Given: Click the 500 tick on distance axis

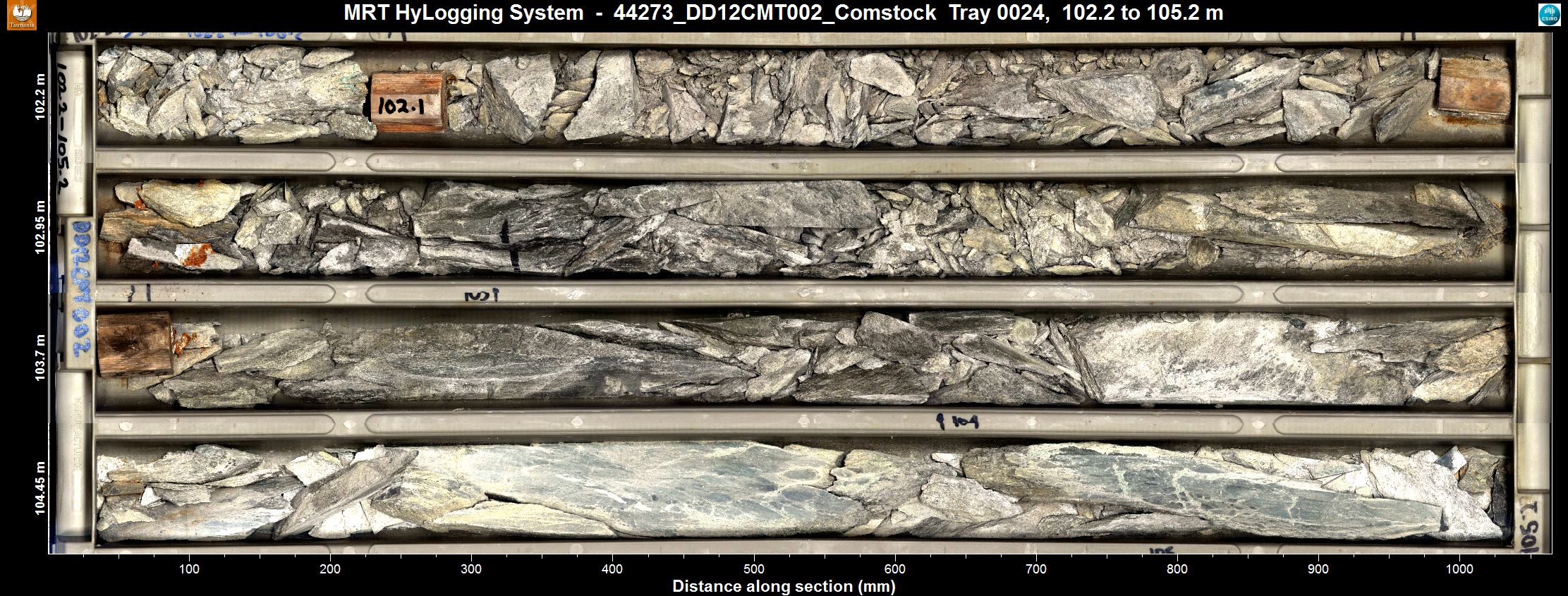Looking at the screenshot, I should tap(754, 569).
